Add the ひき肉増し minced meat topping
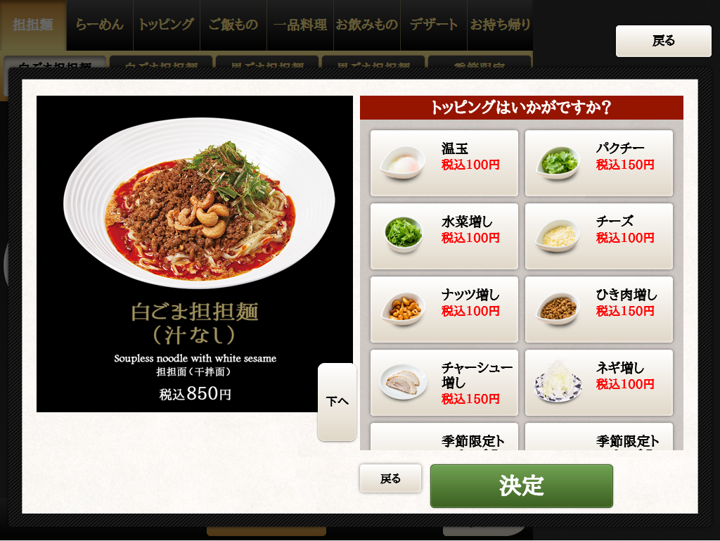The height and width of the screenshot is (541, 720). [599, 309]
